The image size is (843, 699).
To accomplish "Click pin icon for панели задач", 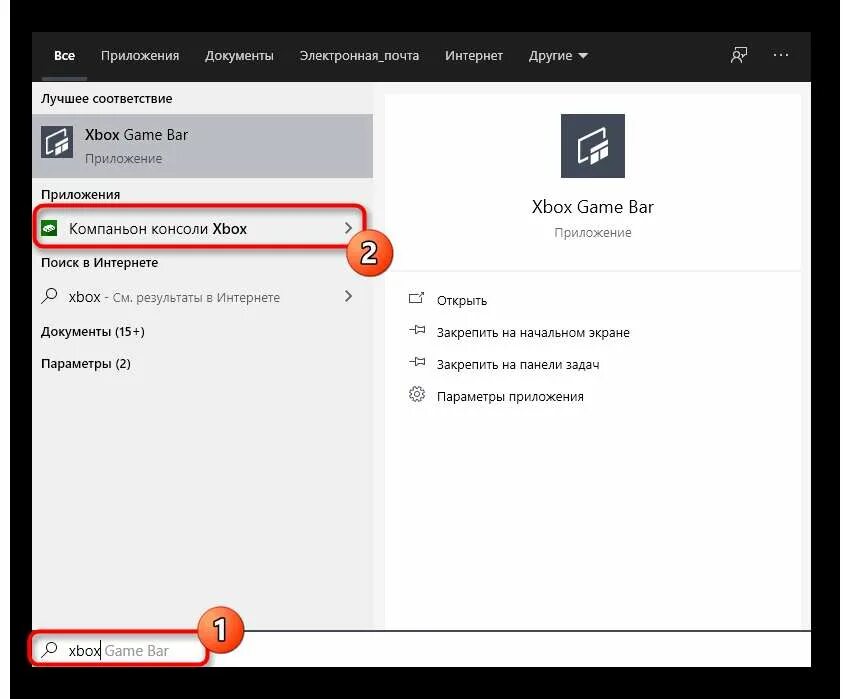I will [x=417, y=362].
